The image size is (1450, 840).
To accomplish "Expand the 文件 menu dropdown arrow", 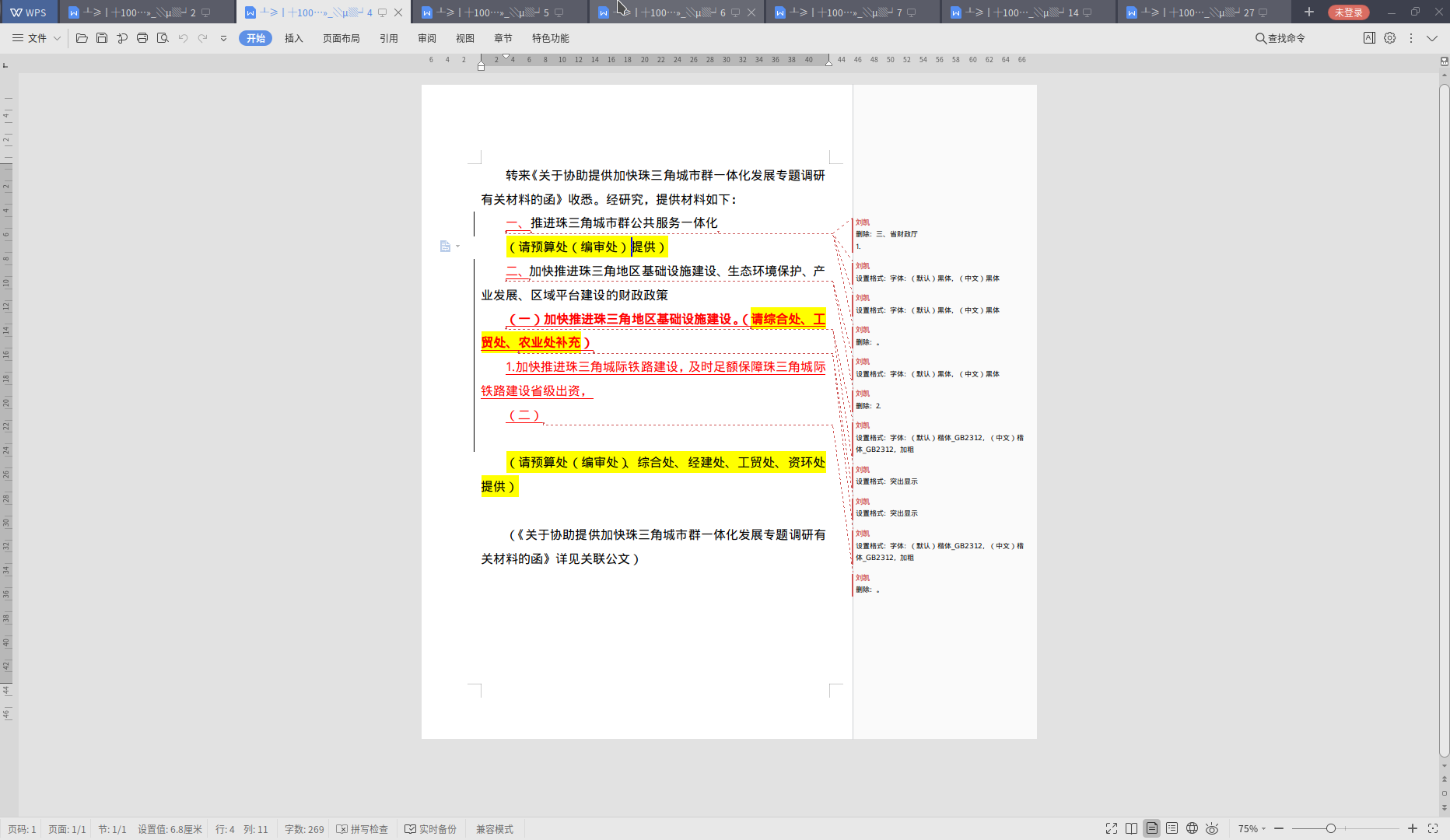I will (57, 38).
